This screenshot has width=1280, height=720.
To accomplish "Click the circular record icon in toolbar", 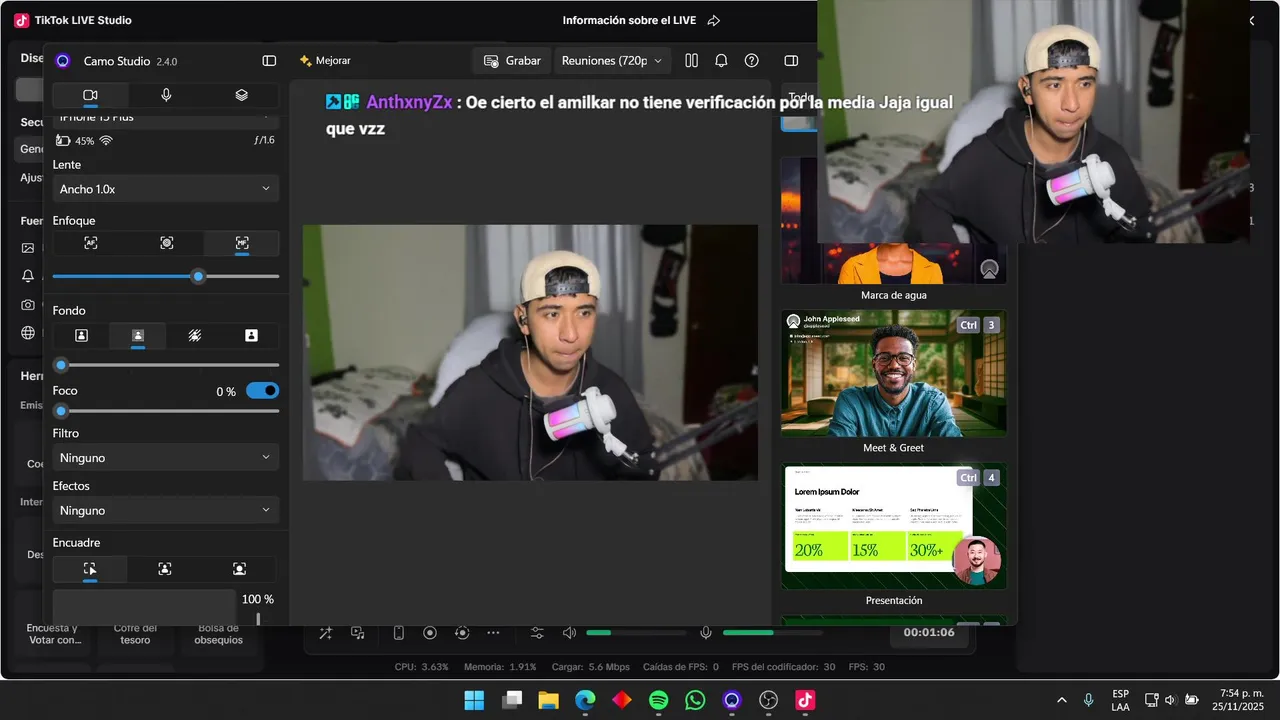I will [x=430, y=633].
